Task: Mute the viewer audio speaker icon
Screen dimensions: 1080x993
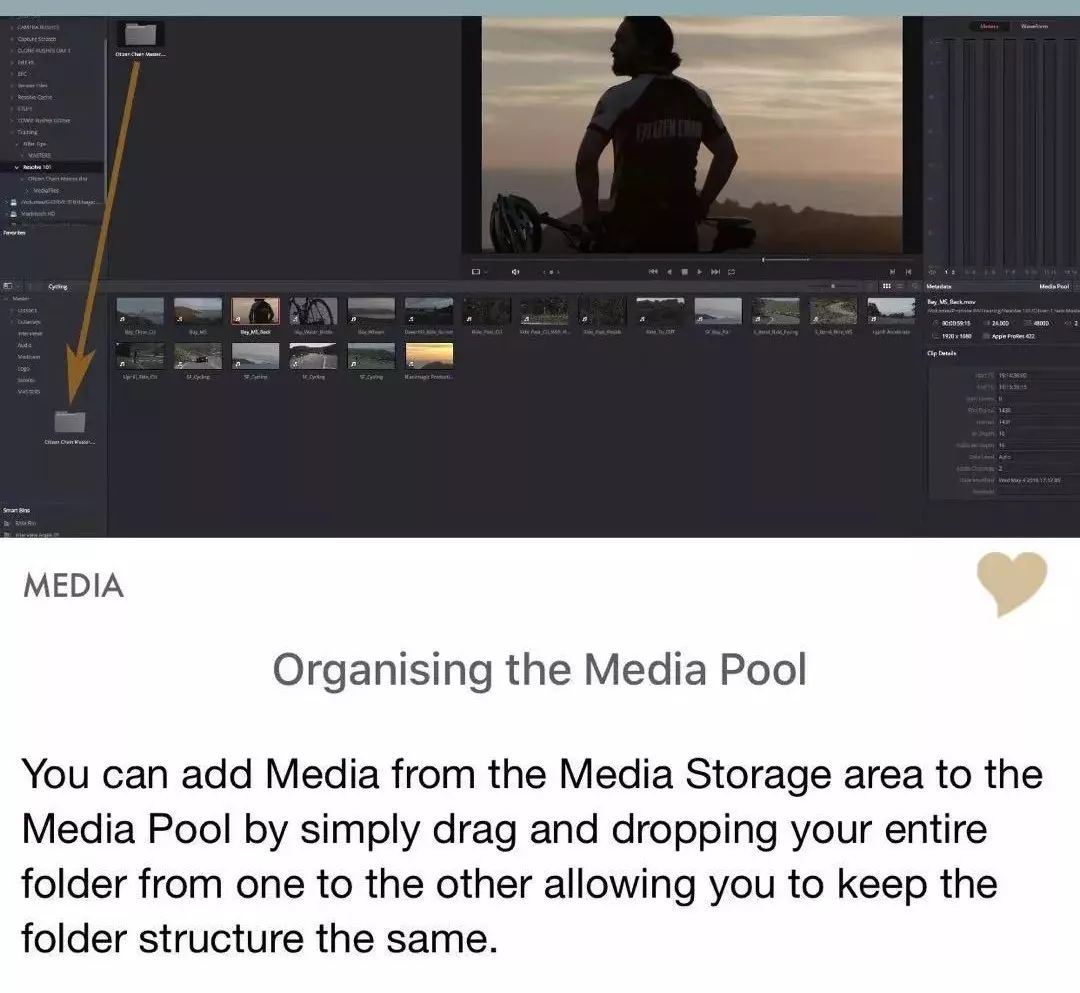Action: coord(515,272)
